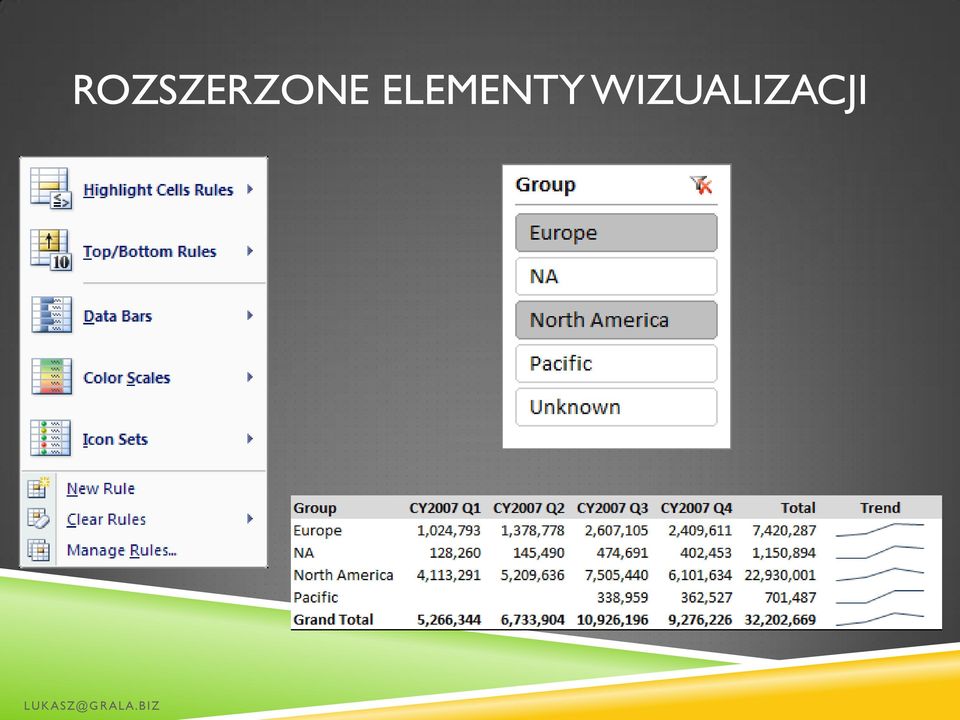
Task: Click the Icon Sets icon
Action: click(51, 438)
